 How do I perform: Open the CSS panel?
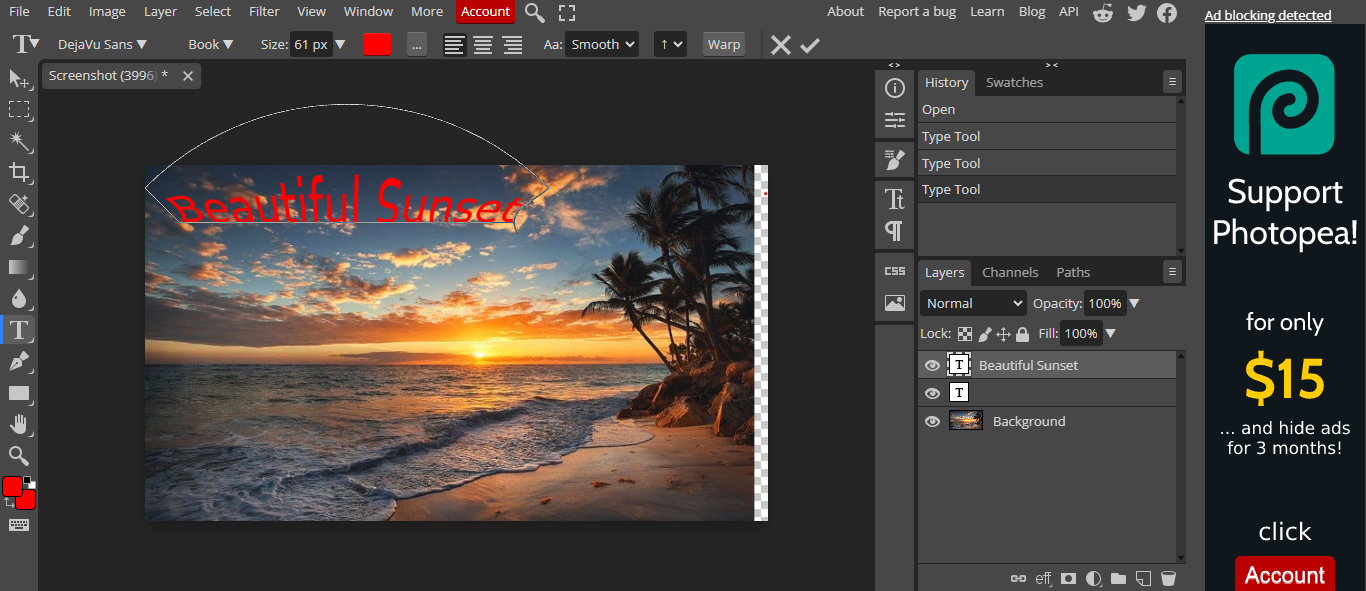tap(894, 269)
